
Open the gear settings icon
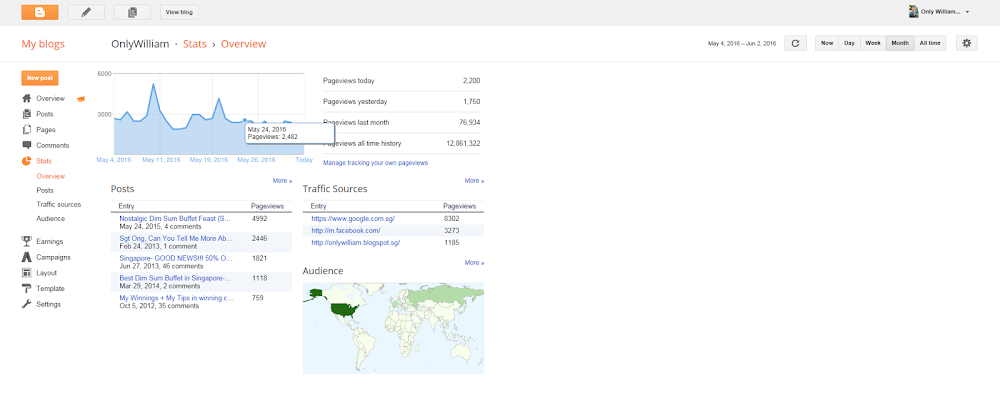tap(967, 43)
